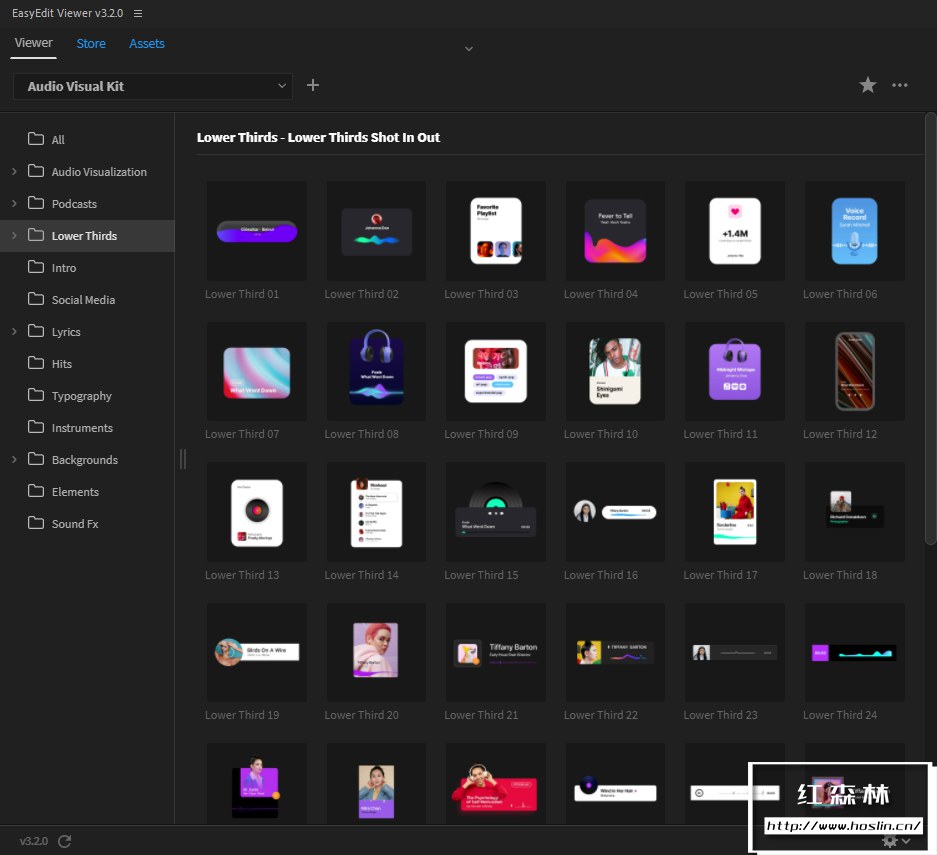
Task: Select the Lower Thirds category
Action: pyautogui.click(x=87, y=235)
